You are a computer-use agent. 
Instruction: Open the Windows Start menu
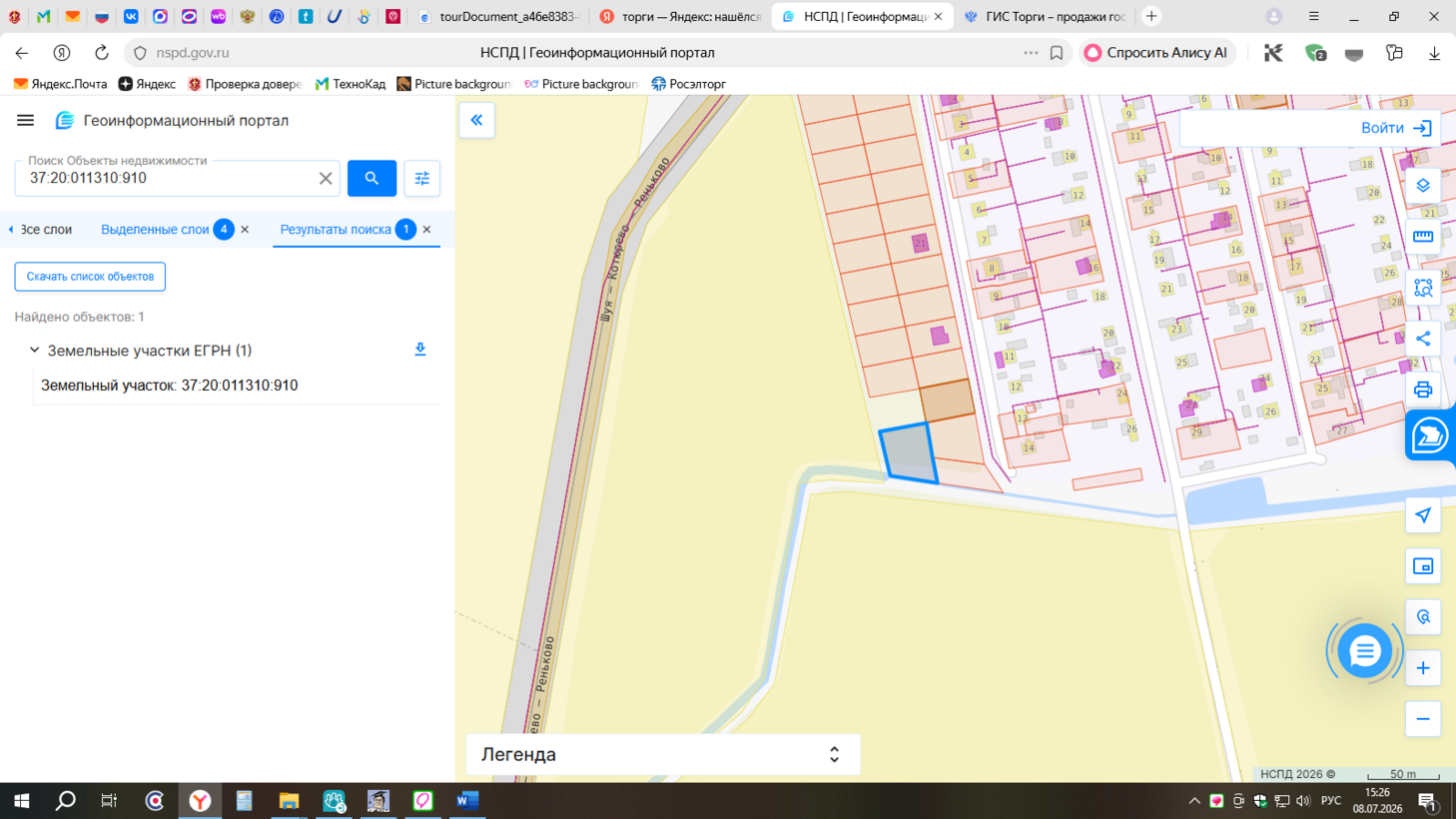21,801
